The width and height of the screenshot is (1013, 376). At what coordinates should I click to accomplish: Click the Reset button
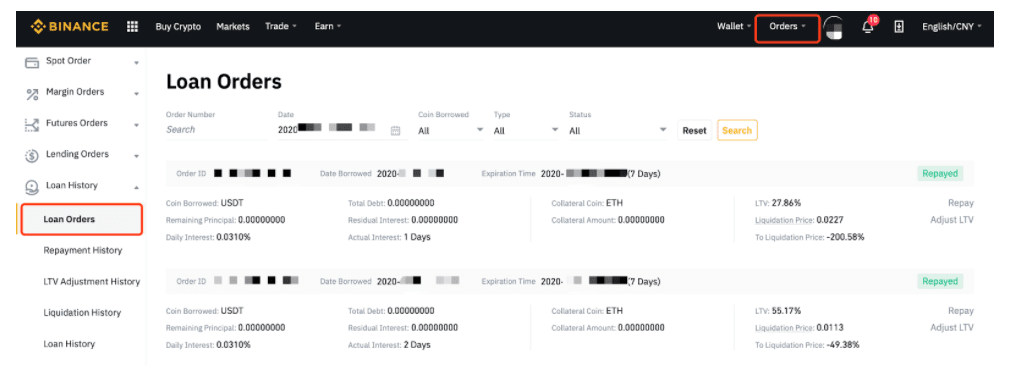pos(694,131)
